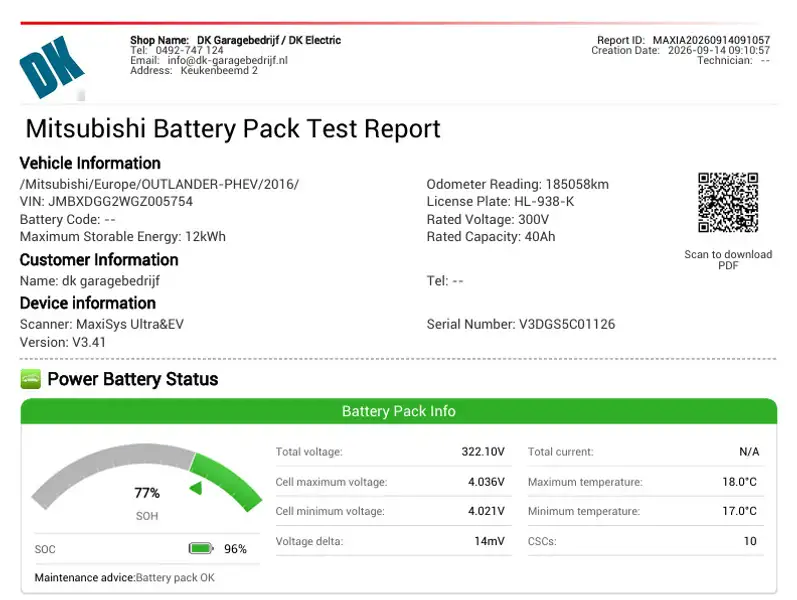Click the green section of the SOH arc
The image size is (797, 600).
click(x=227, y=478)
